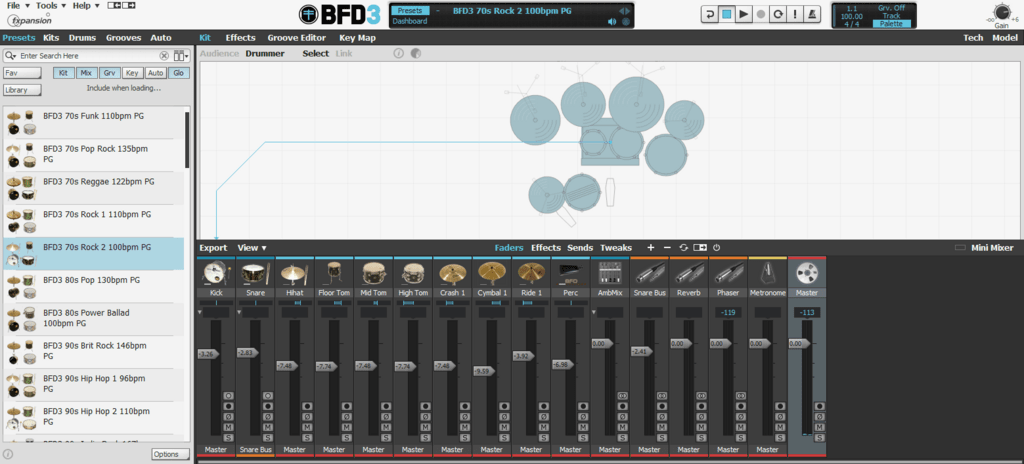Select the Drummer perspective view
Screen dimensions: 1024x464
coord(265,54)
